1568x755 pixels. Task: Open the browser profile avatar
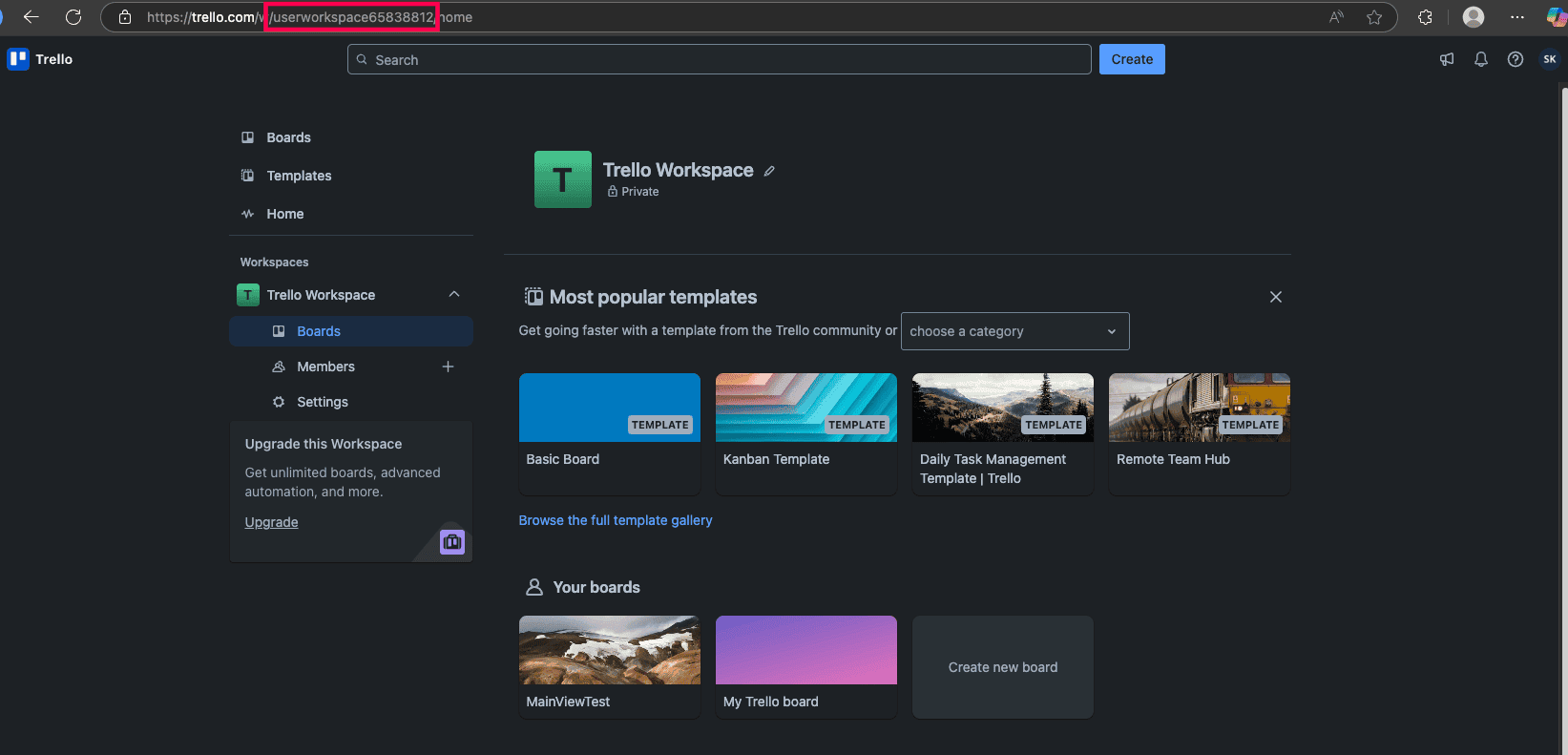coord(1474,17)
